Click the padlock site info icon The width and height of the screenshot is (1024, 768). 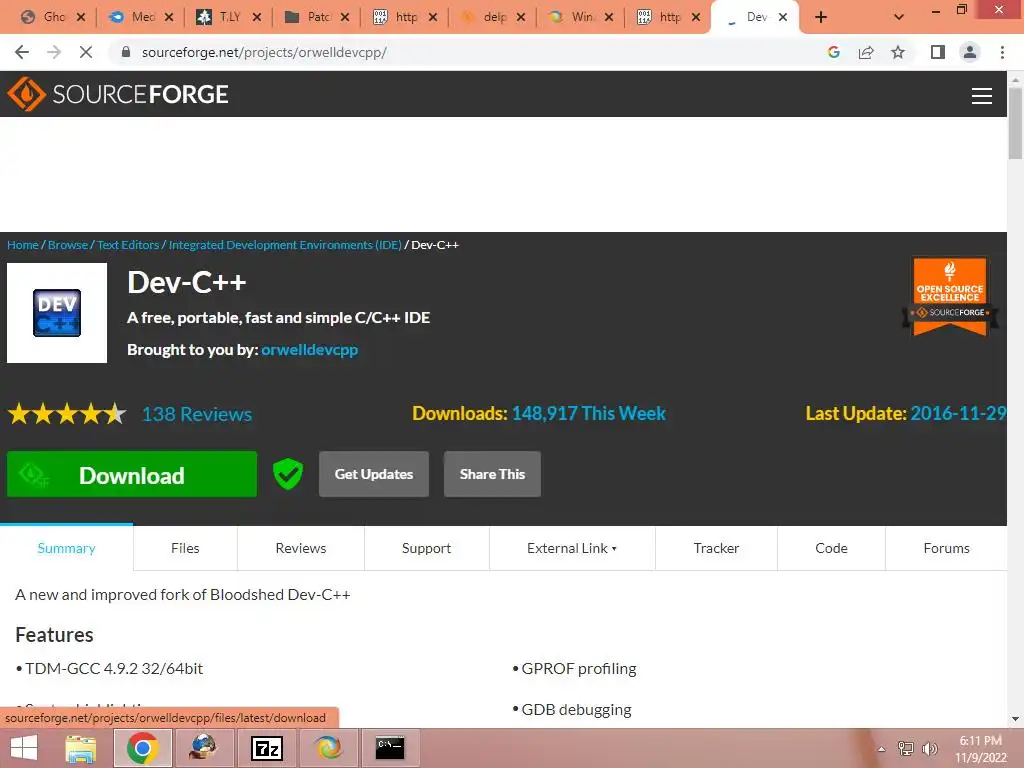tap(126, 52)
